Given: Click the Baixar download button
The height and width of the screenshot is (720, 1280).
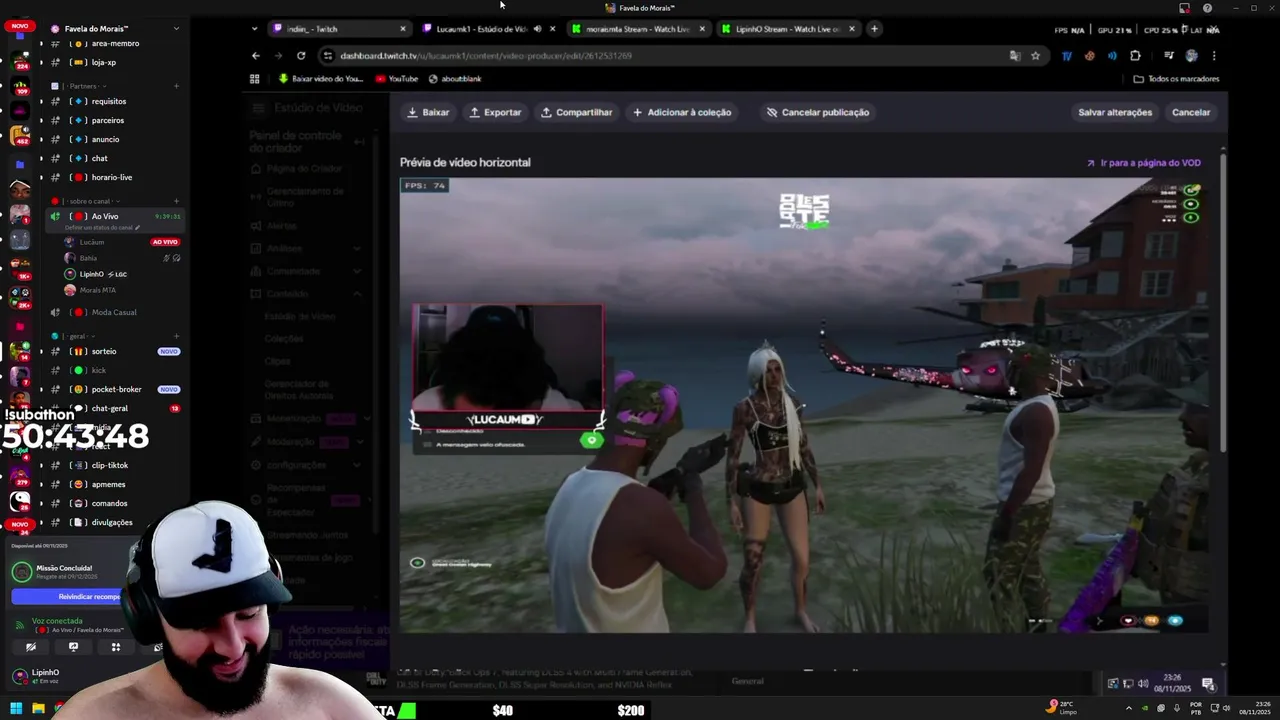Looking at the screenshot, I should [x=428, y=112].
